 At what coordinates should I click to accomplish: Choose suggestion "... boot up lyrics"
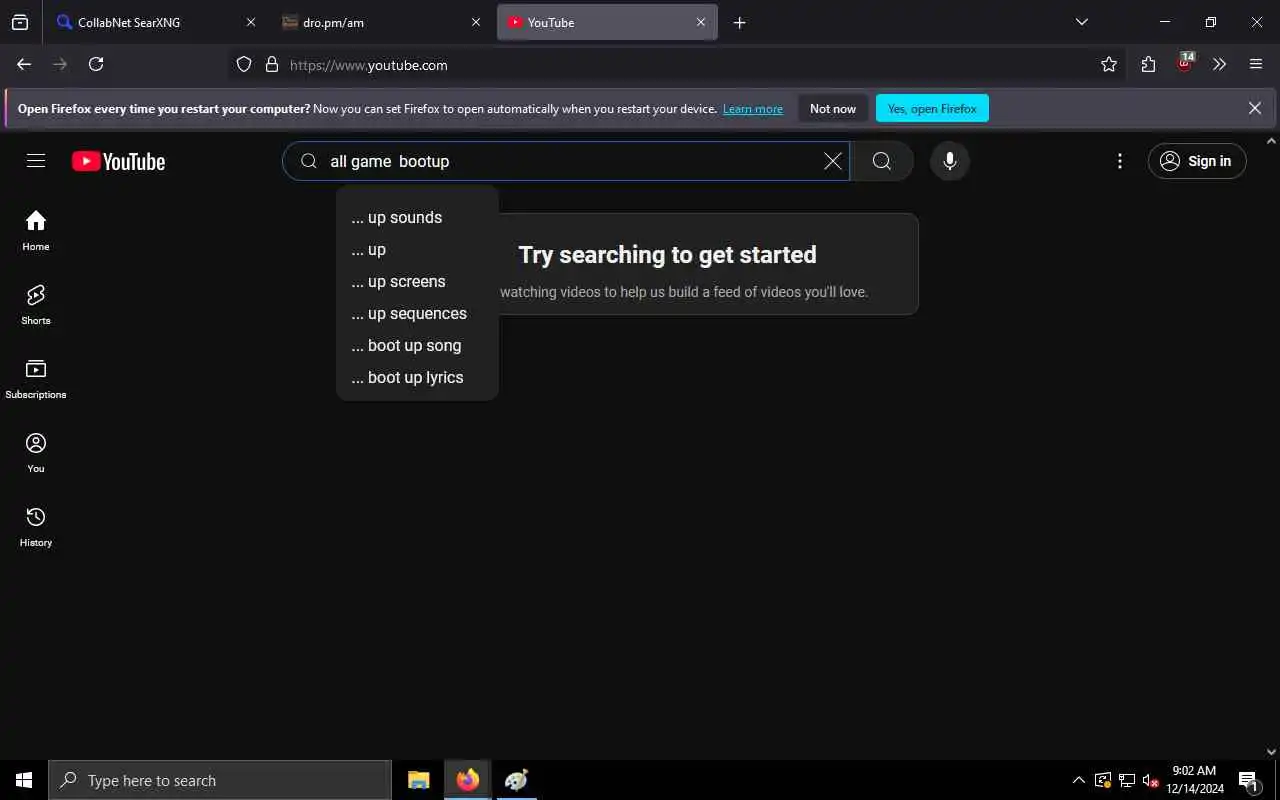(x=417, y=377)
